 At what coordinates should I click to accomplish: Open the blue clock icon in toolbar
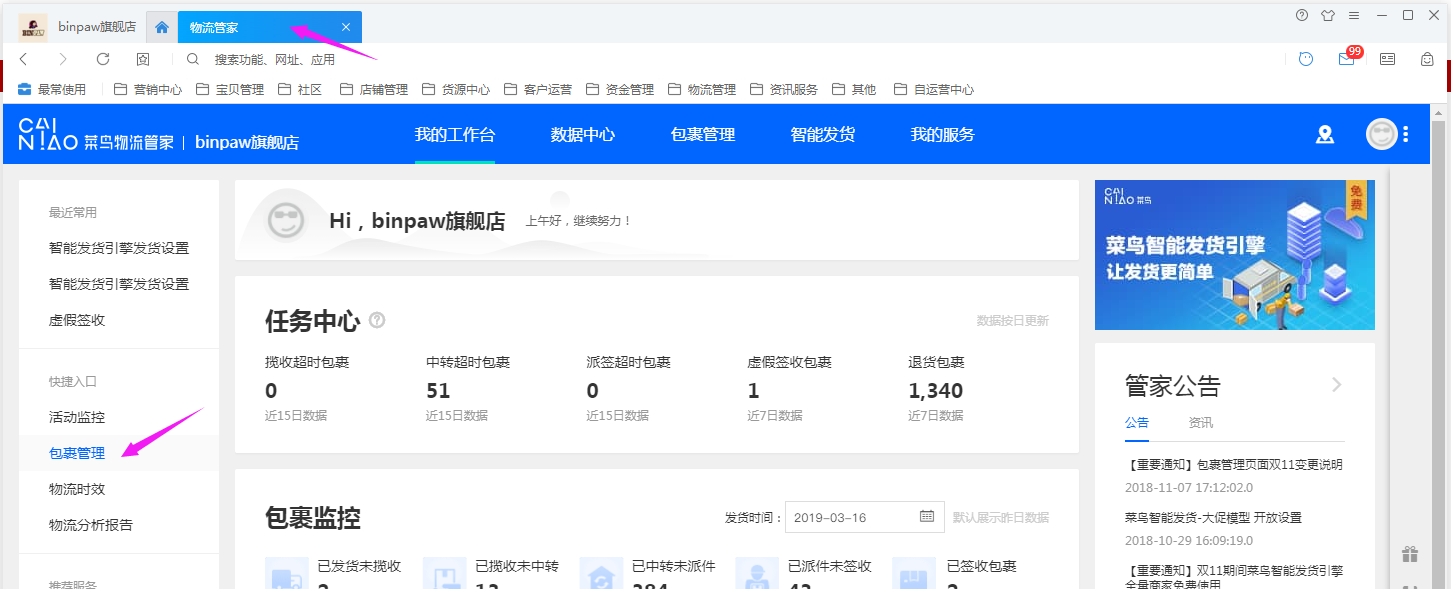[1306, 59]
